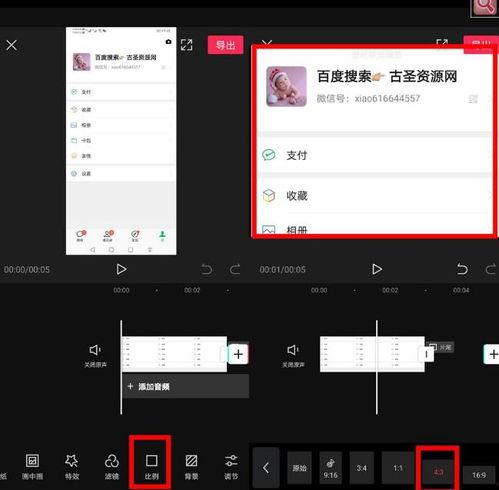Click 00:00/00:05 time readout in left editor
This screenshot has height=490, width=499.
pyautogui.click(x=27, y=269)
